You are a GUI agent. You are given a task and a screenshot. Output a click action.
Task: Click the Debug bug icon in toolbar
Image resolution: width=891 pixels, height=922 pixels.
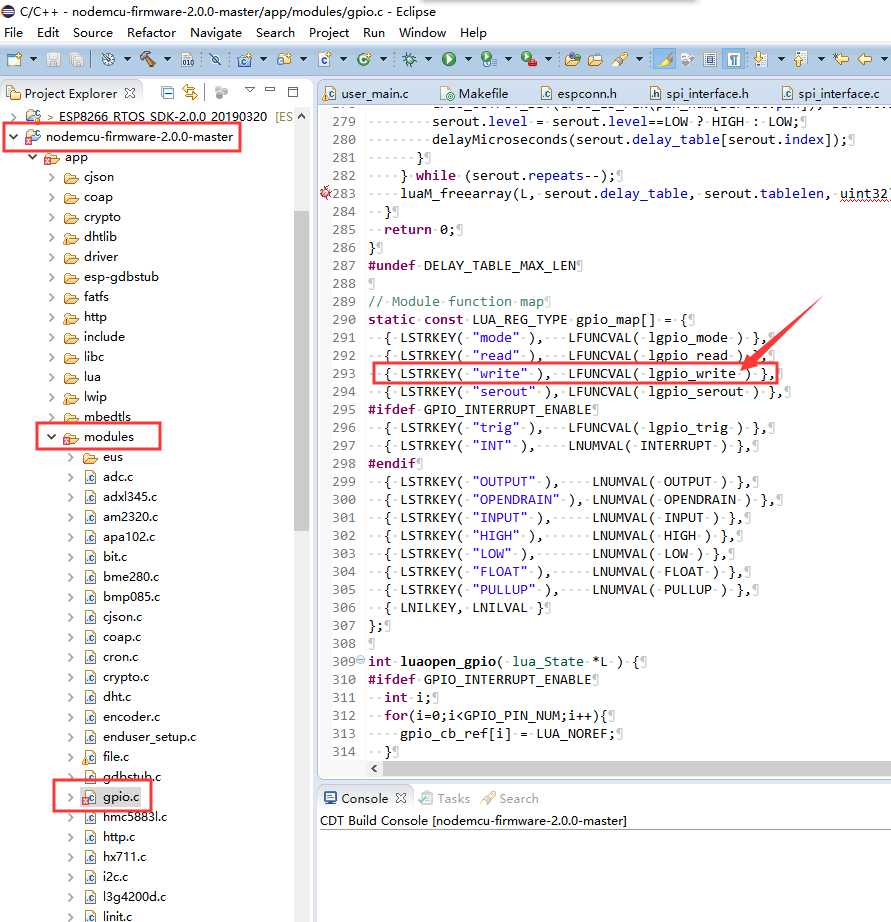pyautogui.click(x=410, y=60)
